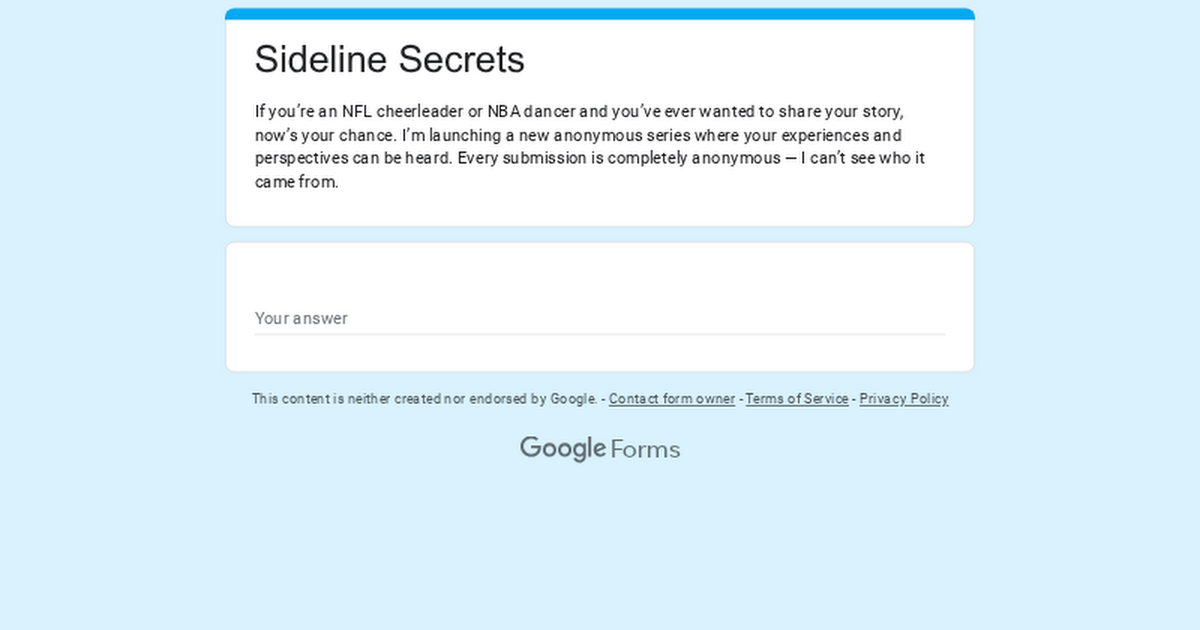1200x630 pixels.
Task: Open the Contact form owner link
Action: click(671, 398)
